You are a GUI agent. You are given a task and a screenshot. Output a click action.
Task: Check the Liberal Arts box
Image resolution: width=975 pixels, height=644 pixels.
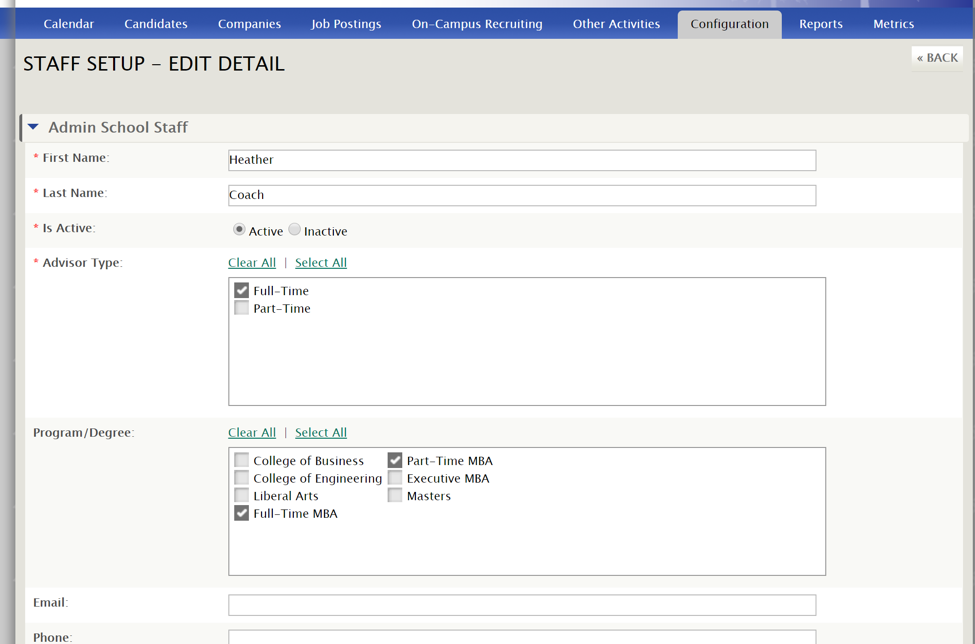tap(241, 495)
